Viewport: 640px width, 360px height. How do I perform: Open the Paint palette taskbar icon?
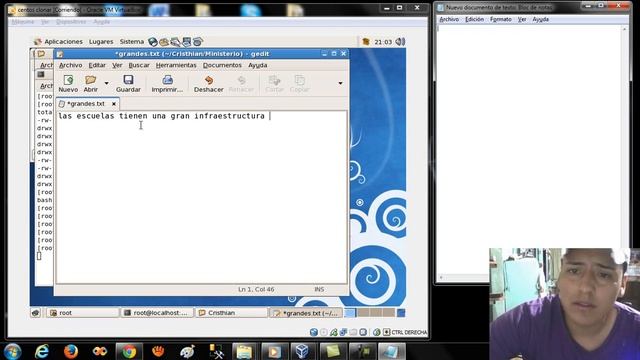click(187, 351)
